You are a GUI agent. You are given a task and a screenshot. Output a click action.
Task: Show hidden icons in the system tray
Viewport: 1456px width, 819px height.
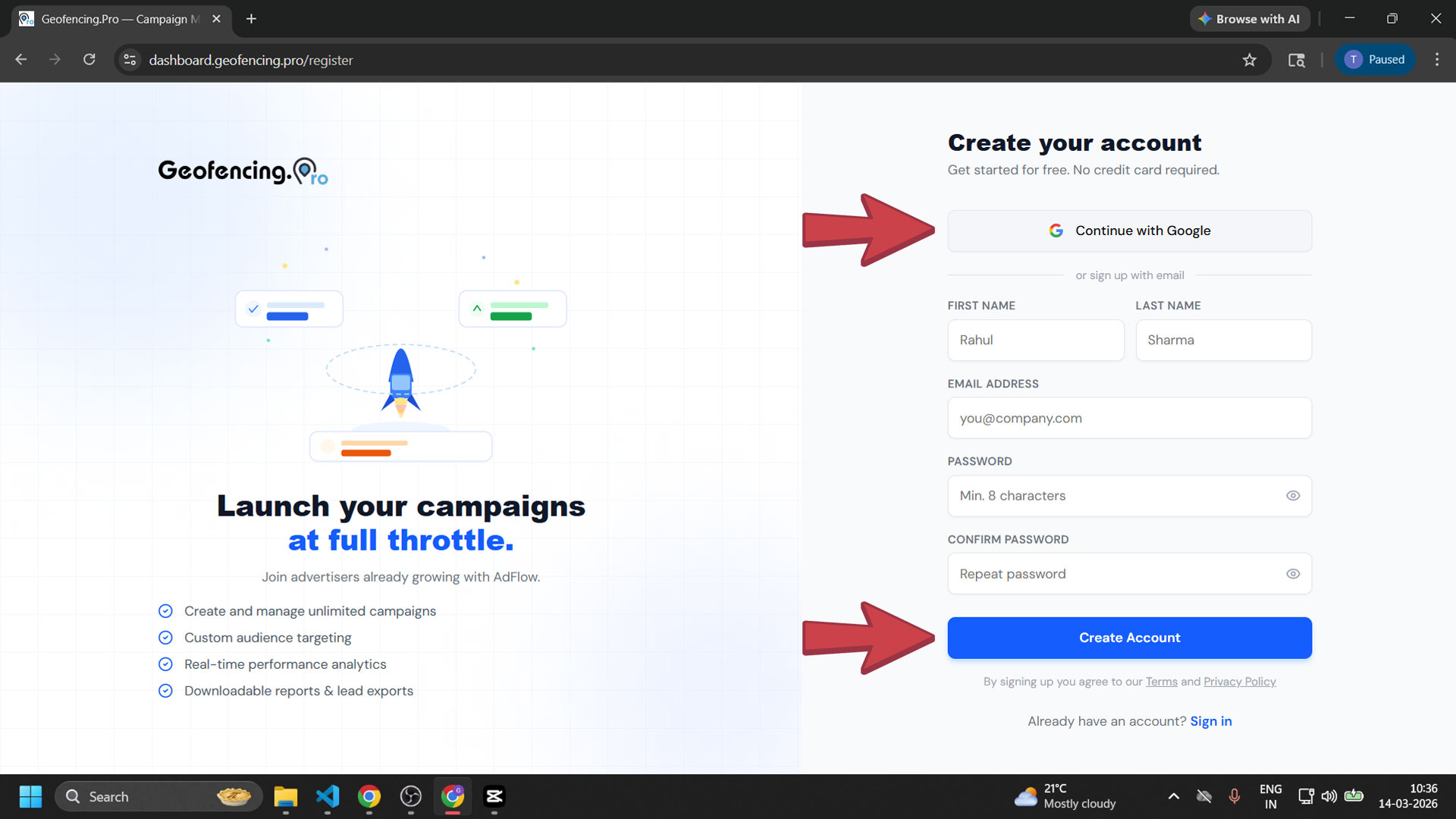[x=1173, y=797]
